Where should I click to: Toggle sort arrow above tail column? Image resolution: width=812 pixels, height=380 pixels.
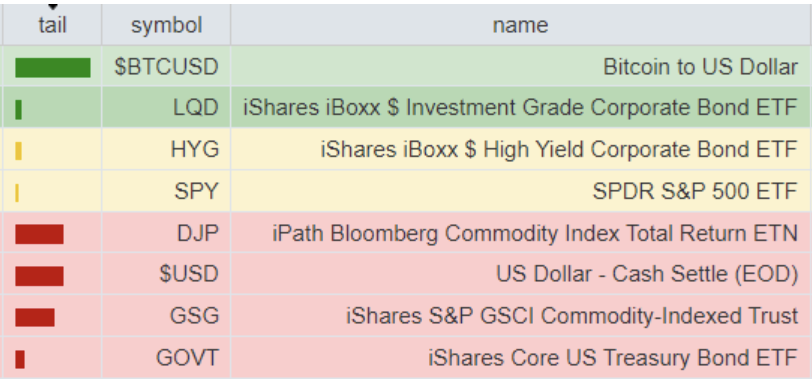(52, 7)
